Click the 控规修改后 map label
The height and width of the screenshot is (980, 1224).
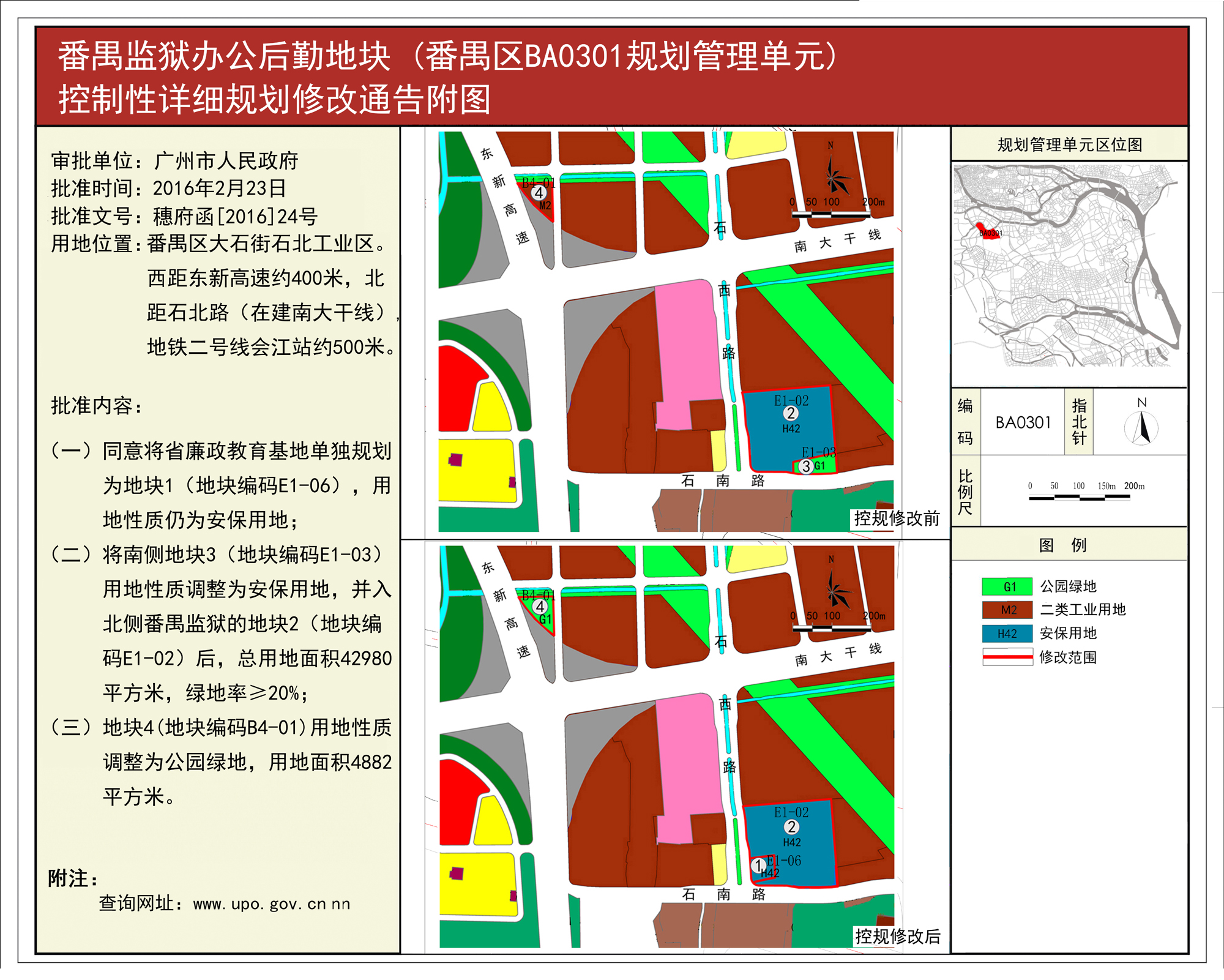pyautogui.click(x=897, y=936)
